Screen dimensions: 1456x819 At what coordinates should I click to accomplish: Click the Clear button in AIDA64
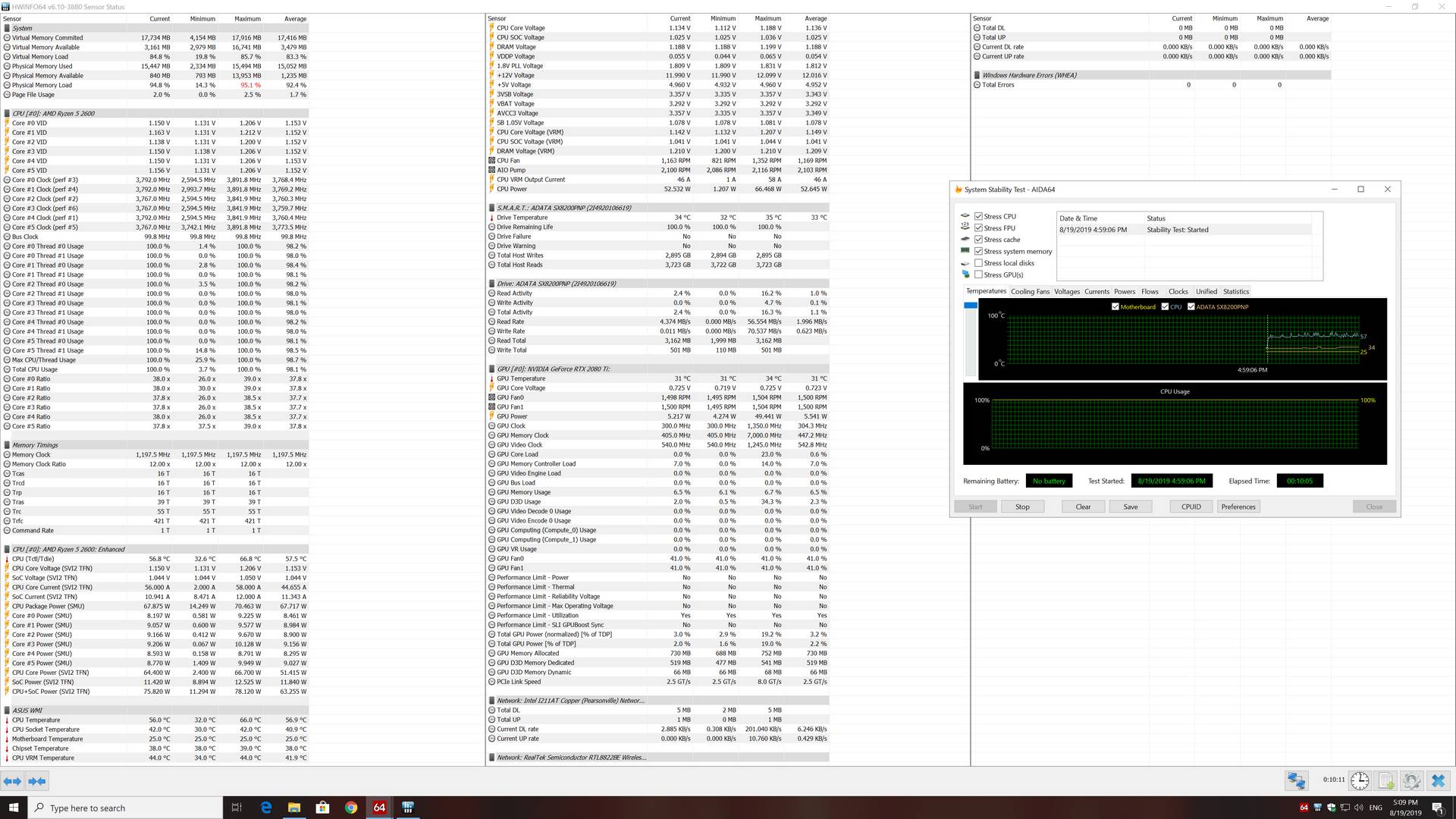point(1083,507)
